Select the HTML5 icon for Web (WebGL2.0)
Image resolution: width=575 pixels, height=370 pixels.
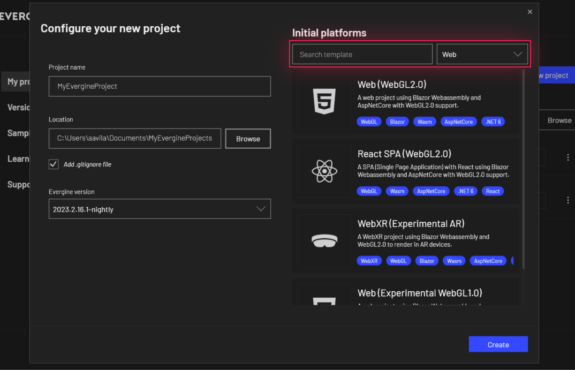coord(324,101)
